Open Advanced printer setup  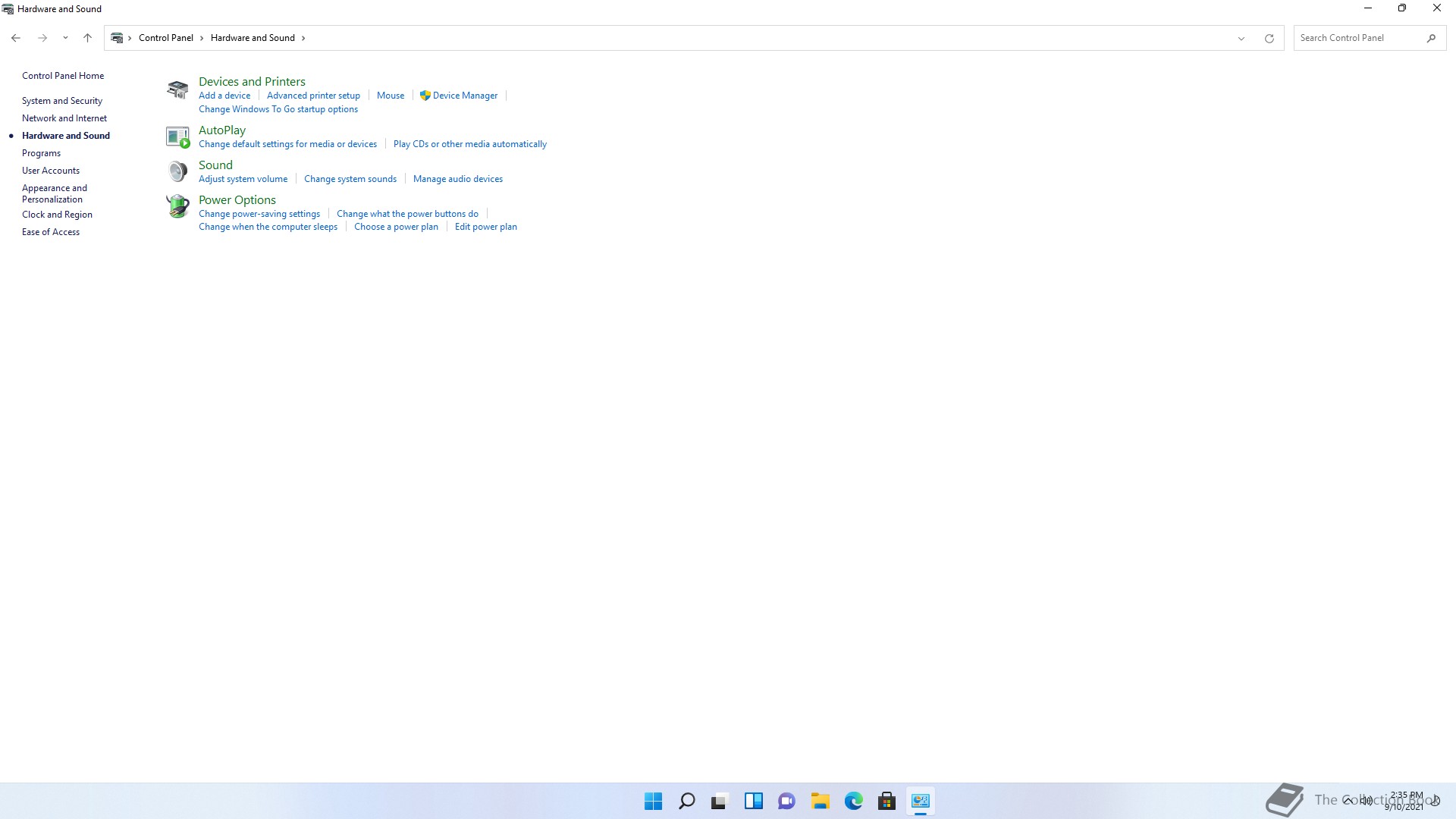coord(313,96)
